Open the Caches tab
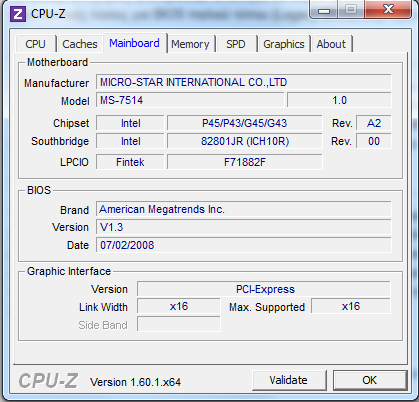Image resolution: width=419 pixels, height=402 pixels. coord(80,44)
